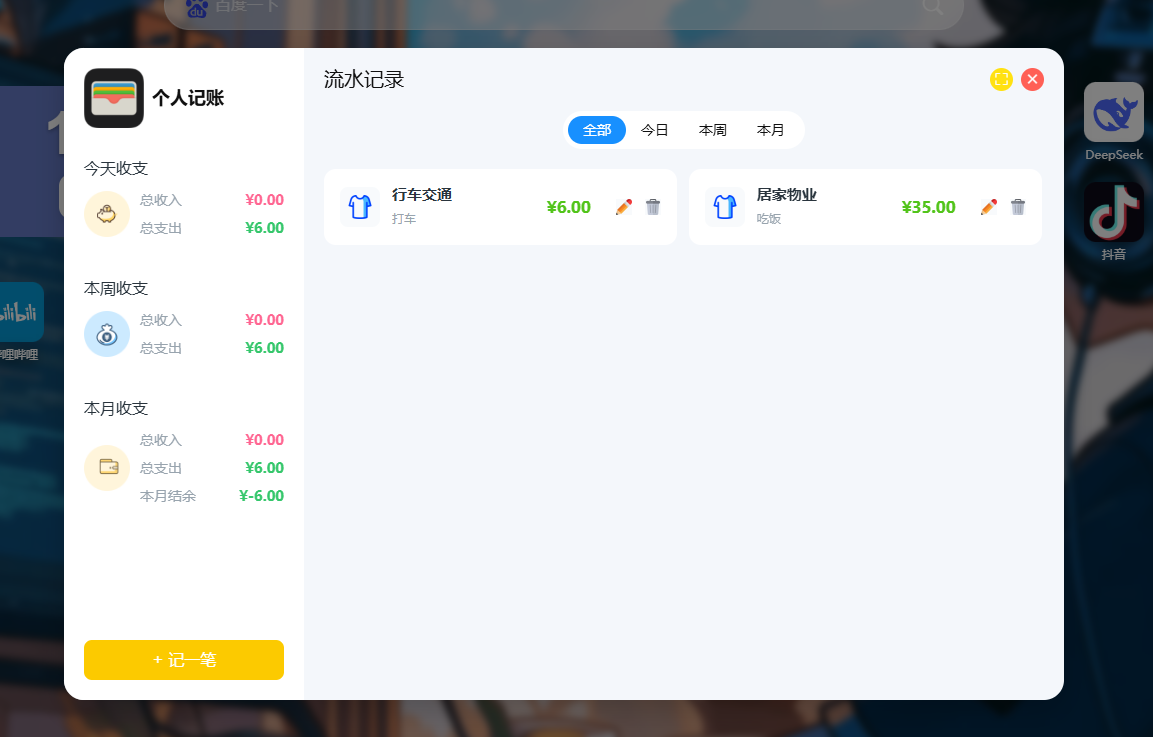The width and height of the screenshot is (1153, 737).
Task: Switch to the 本周 filter tab
Action: tap(713, 130)
